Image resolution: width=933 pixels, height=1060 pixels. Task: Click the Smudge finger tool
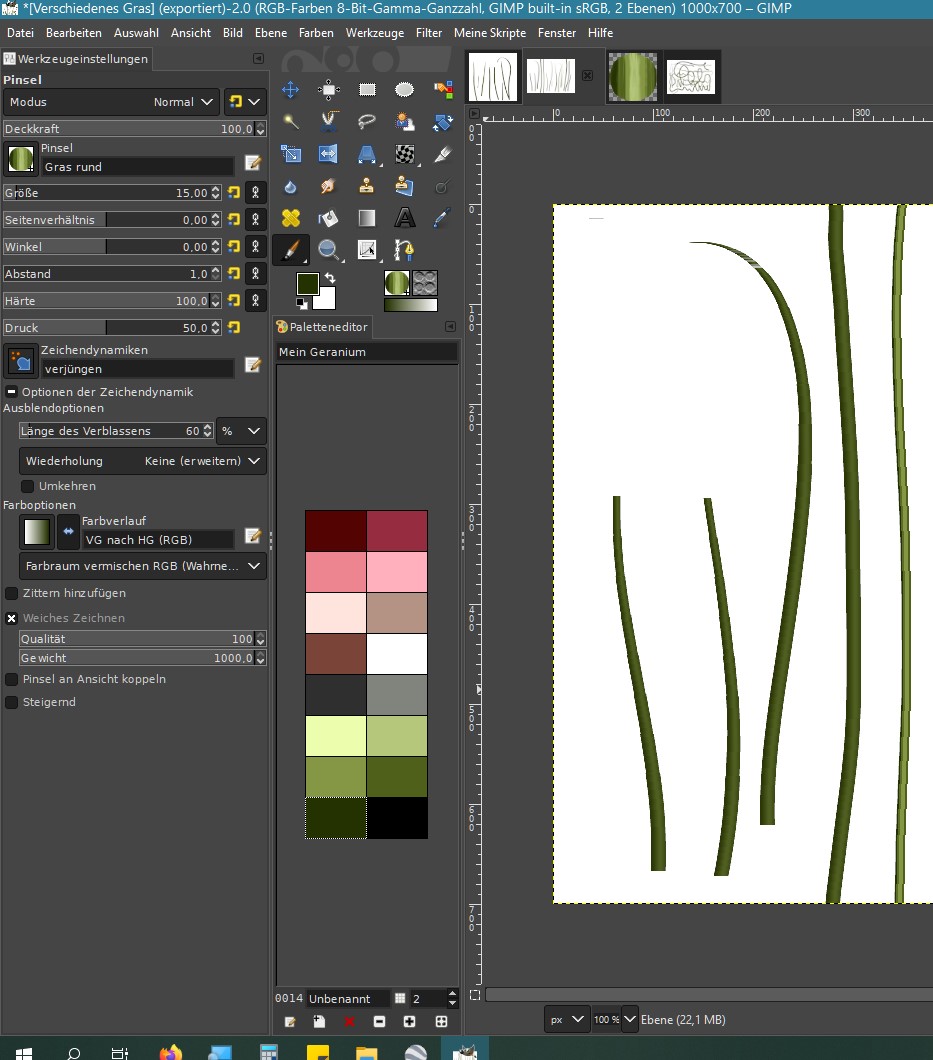coord(329,186)
